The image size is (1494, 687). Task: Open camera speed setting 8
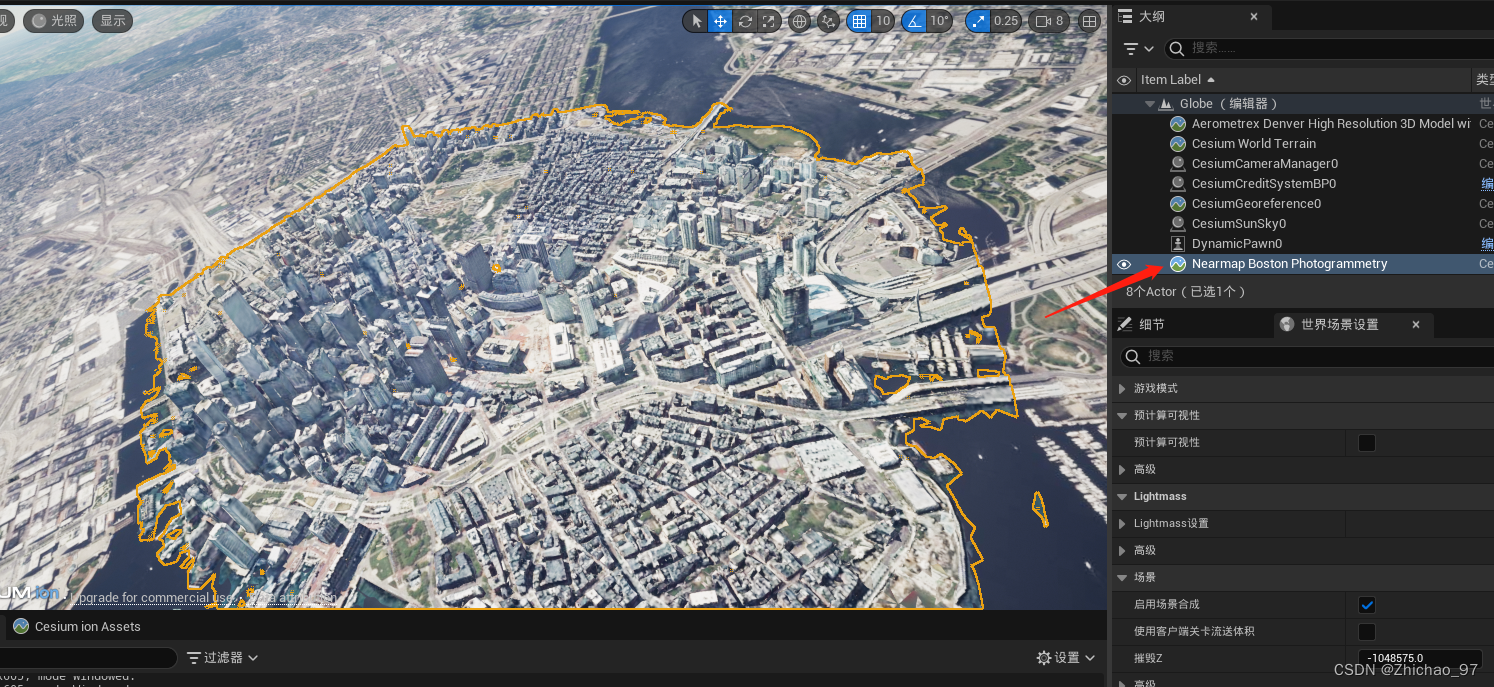pos(1050,21)
